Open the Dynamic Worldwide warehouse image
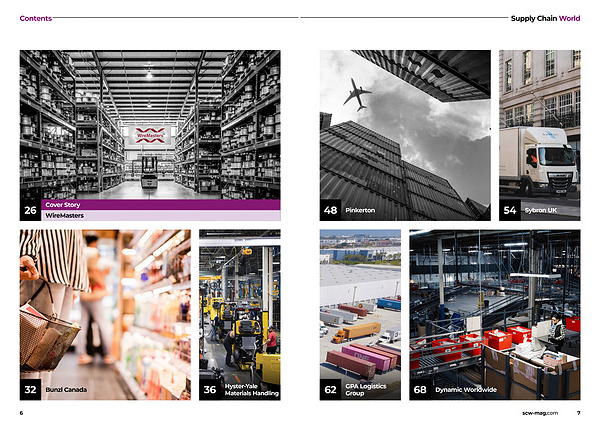The width and height of the screenshot is (600, 424). point(495,315)
